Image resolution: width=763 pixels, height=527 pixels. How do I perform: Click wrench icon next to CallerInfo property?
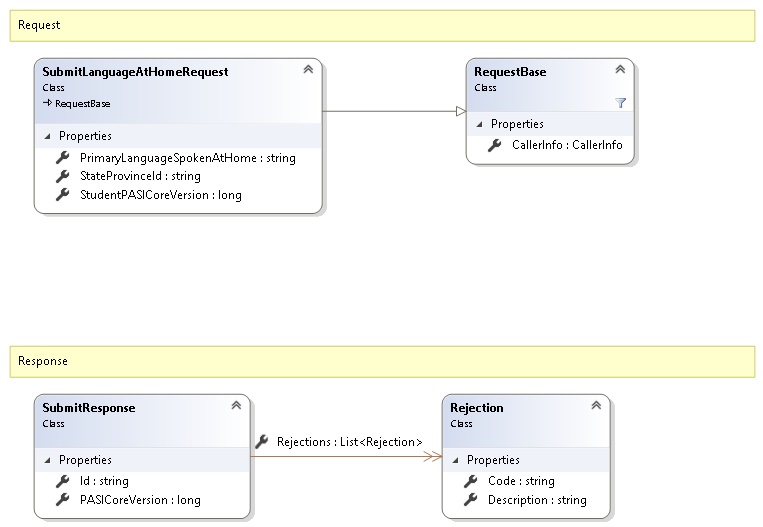click(x=494, y=146)
